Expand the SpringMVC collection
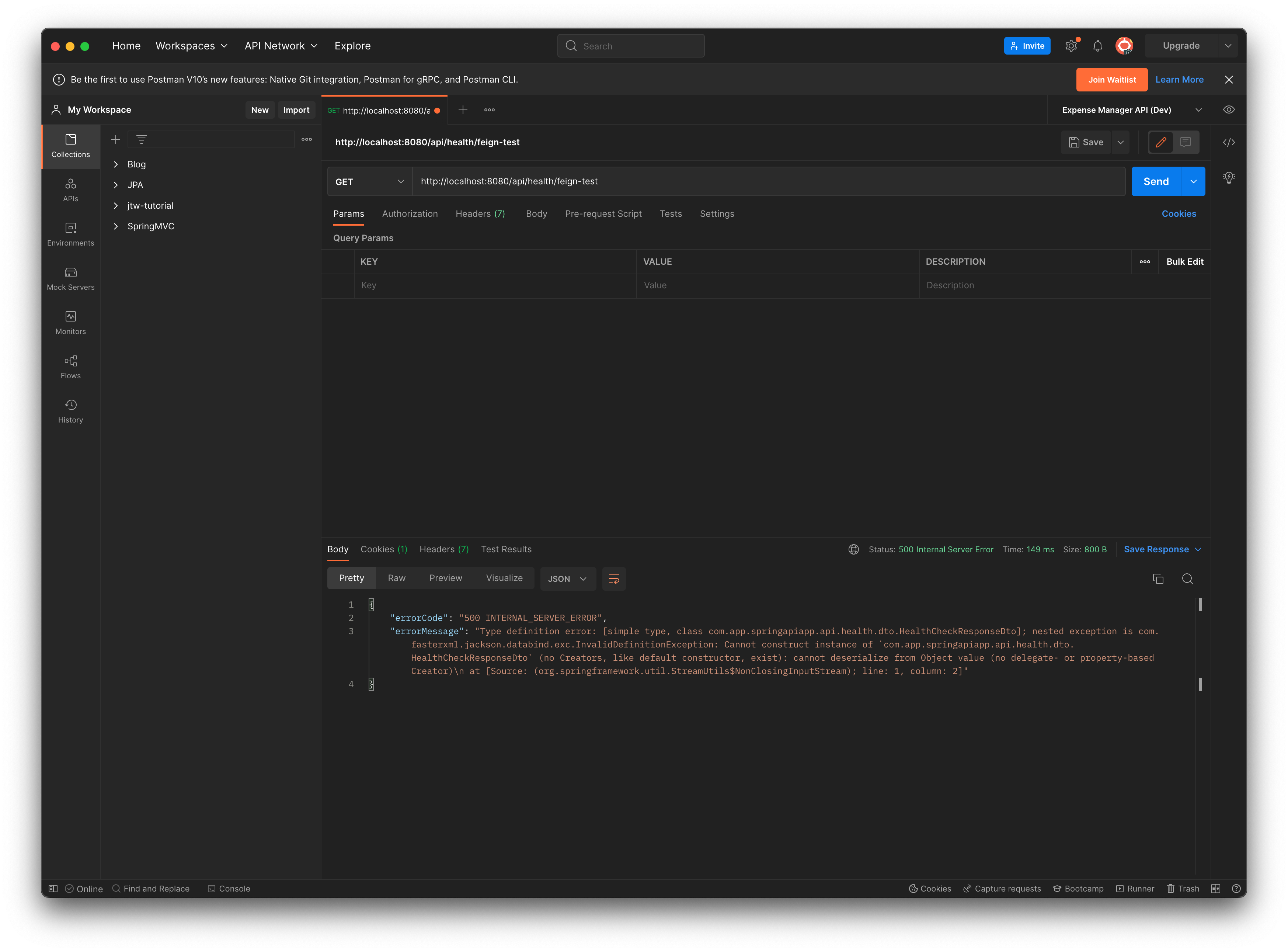This screenshot has width=1288, height=952. coord(116,226)
